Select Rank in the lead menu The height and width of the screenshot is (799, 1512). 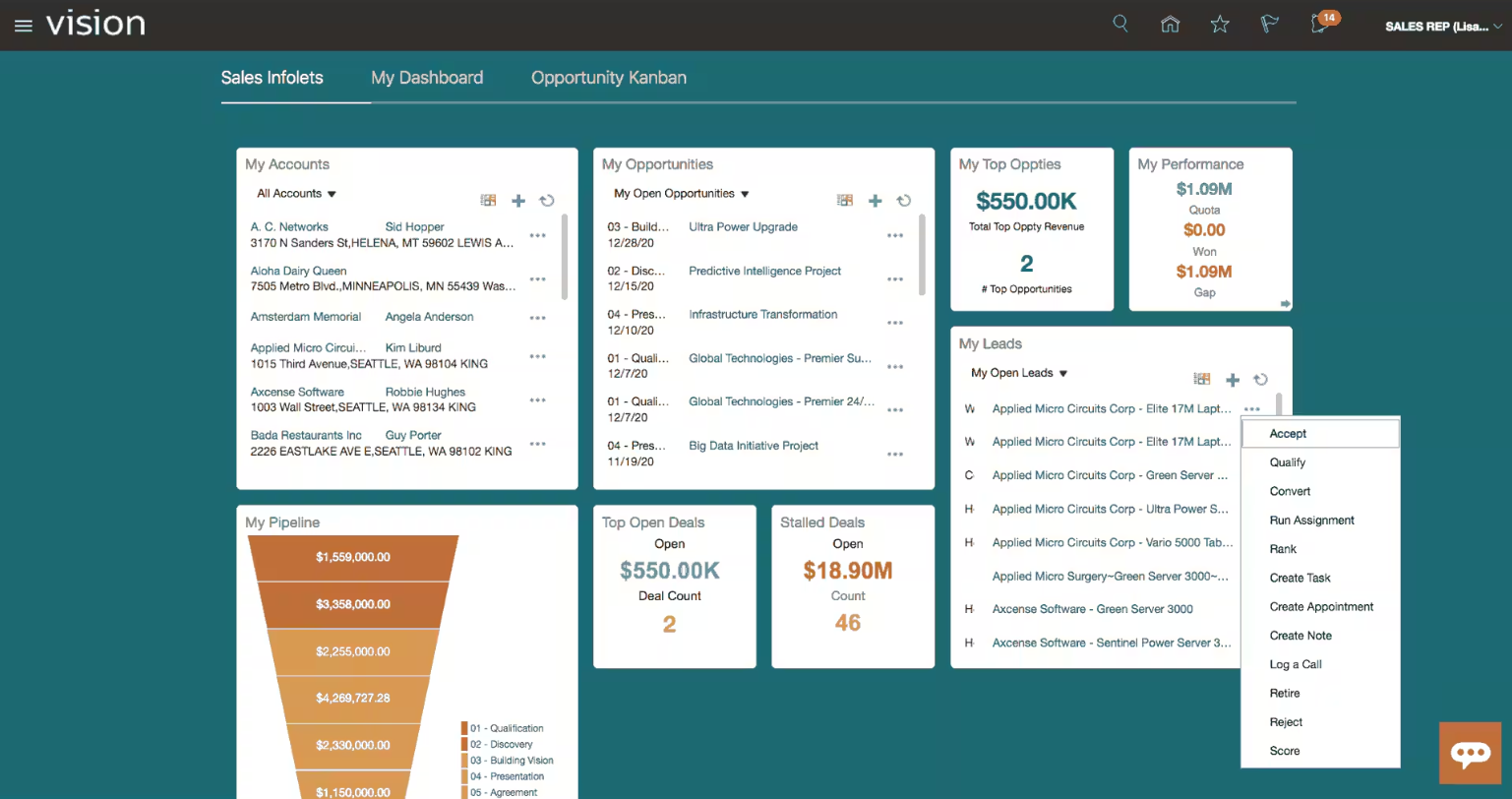pyautogui.click(x=1320, y=549)
